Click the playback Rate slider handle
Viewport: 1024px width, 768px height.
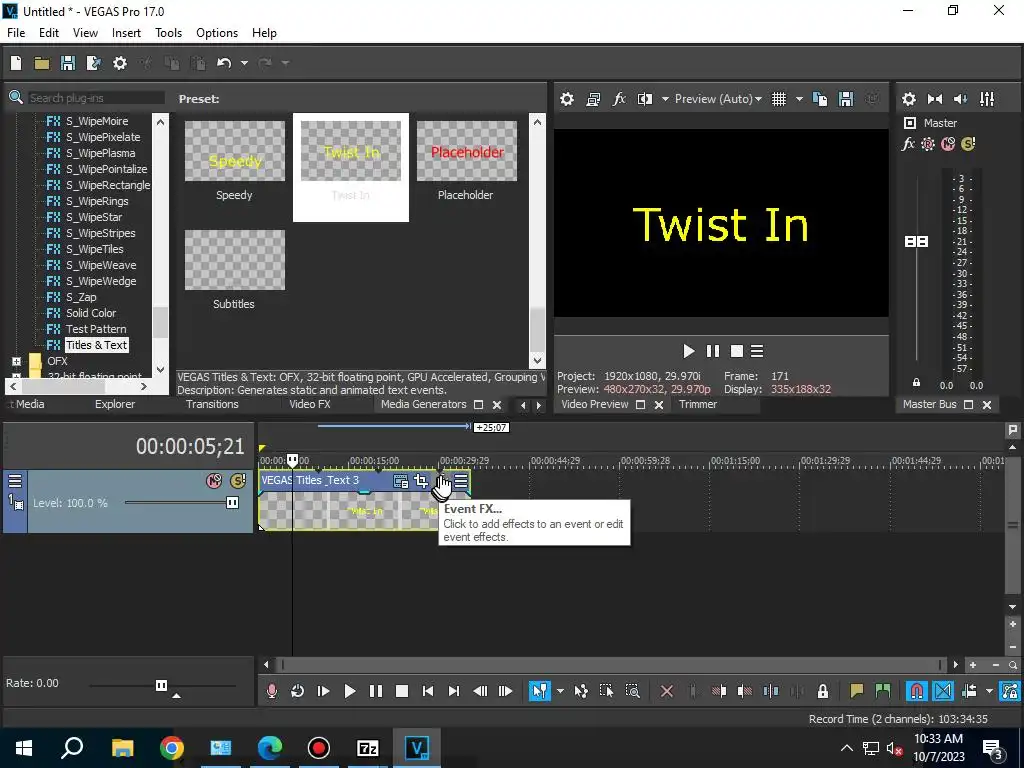[161, 685]
